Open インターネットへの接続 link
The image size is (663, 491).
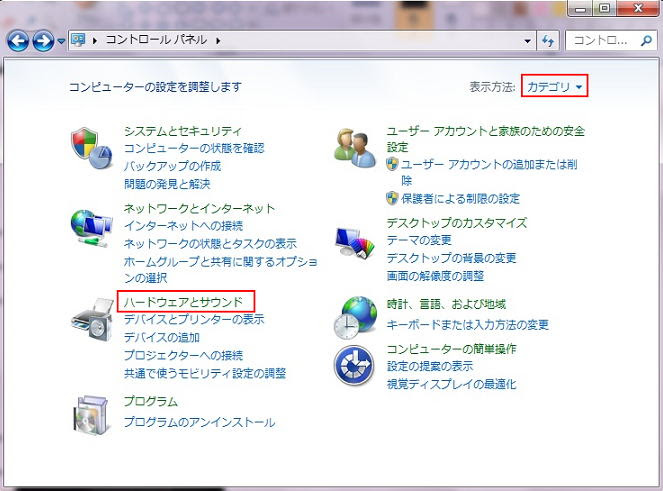[x=184, y=226]
